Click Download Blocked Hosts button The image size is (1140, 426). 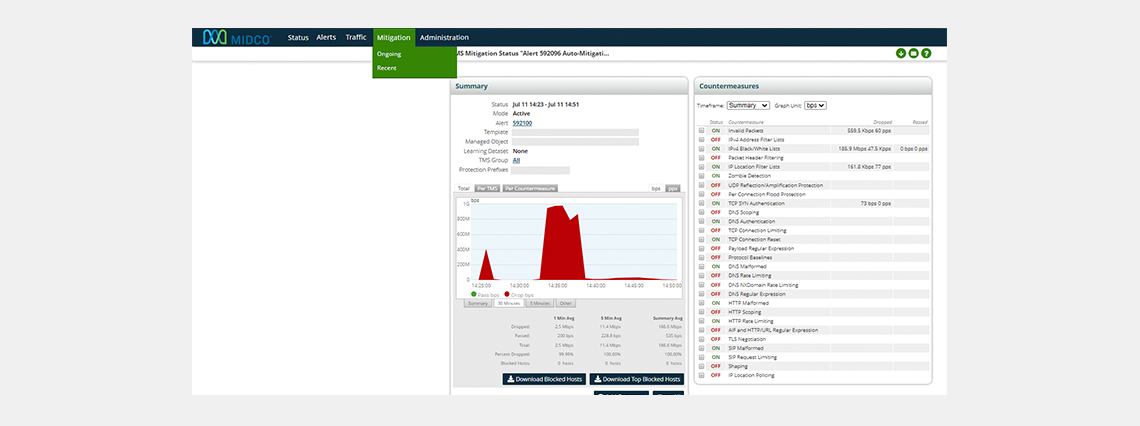coord(544,379)
